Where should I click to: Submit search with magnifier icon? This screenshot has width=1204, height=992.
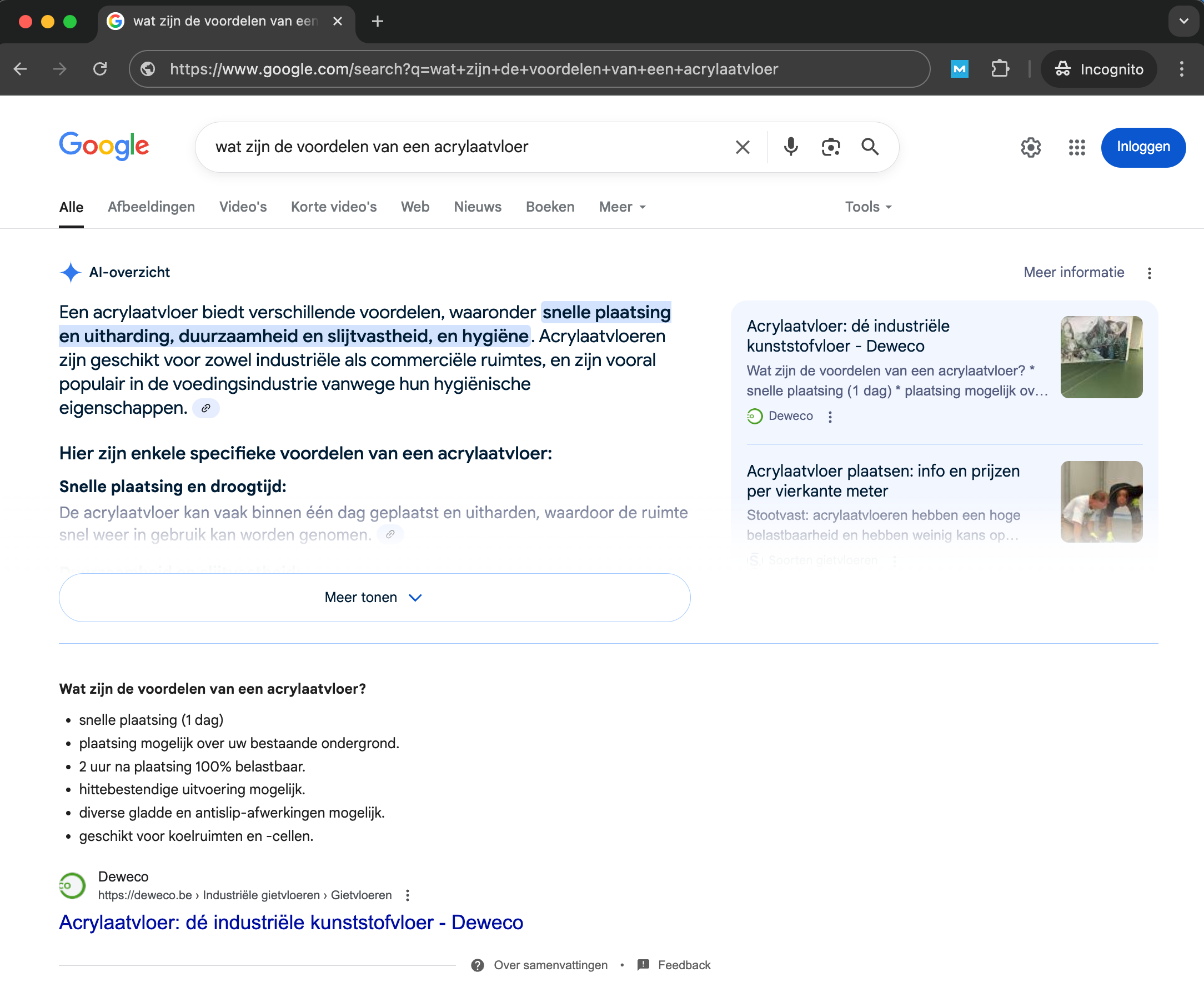[x=870, y=147]
